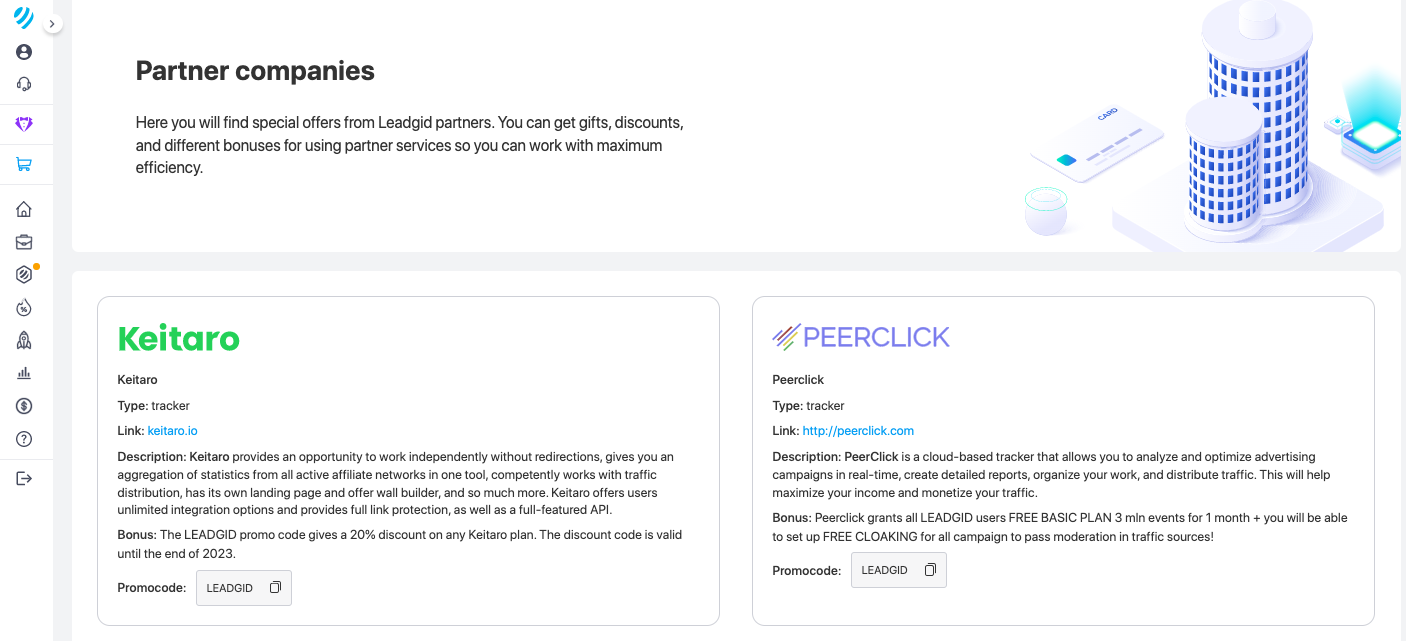Open the bar chart statistics icon
The height and width of the screenshot is (641, 1406).
pos(24,373)
